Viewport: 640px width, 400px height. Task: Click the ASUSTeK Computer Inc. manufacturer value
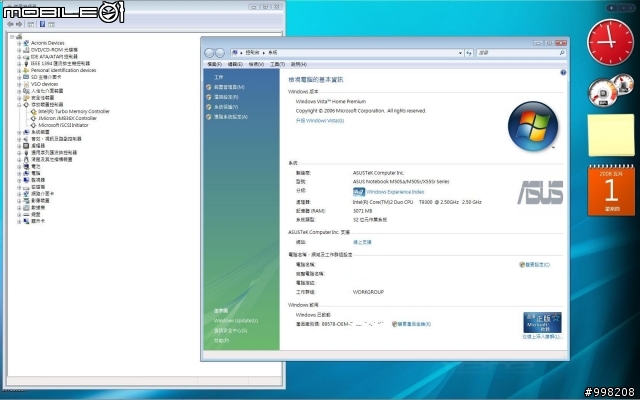coord(378,173)
